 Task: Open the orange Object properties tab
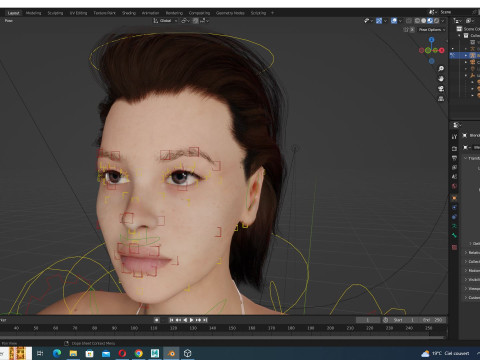(x=454, y=198)
